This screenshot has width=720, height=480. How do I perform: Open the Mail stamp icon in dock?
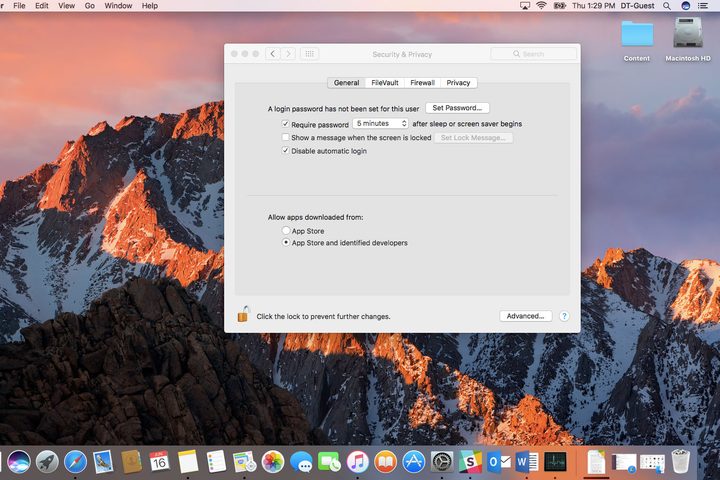(103, 462)
